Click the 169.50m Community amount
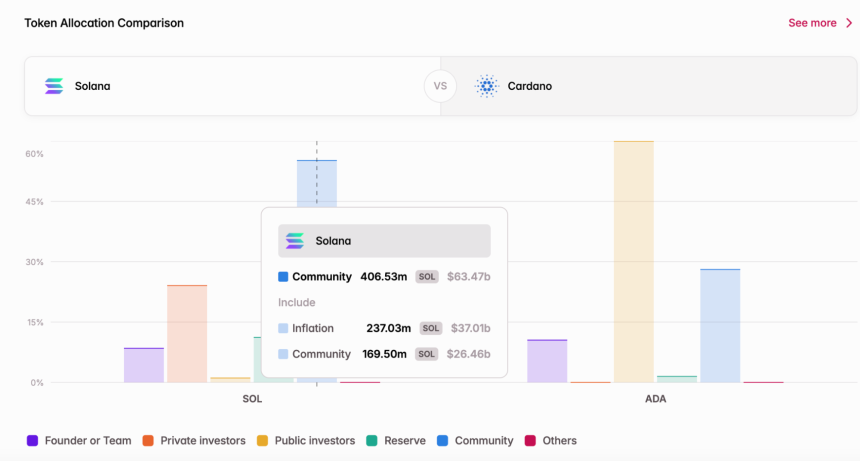Image resolution: width=860 pixels, height=461 pixels. coord(384,354)
